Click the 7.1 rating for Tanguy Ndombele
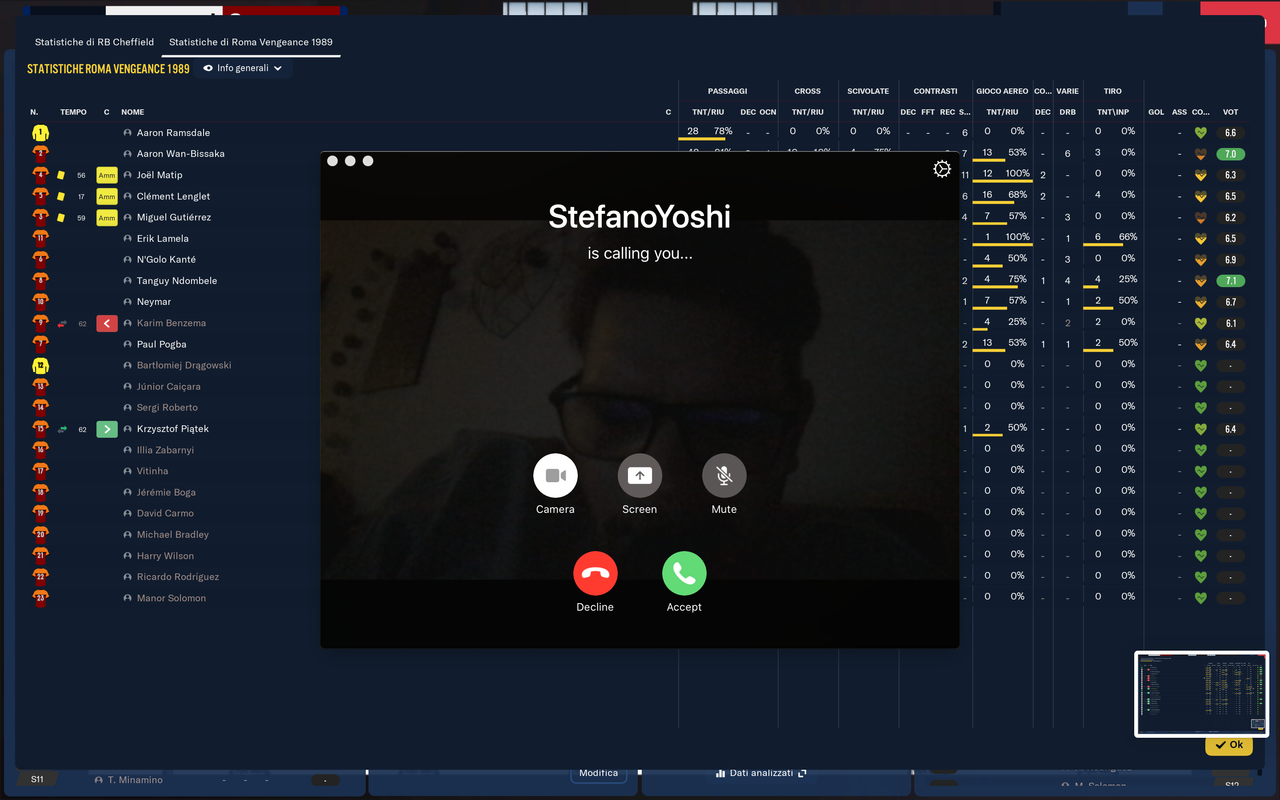The image size is (1280, 800). [1230, 281]
